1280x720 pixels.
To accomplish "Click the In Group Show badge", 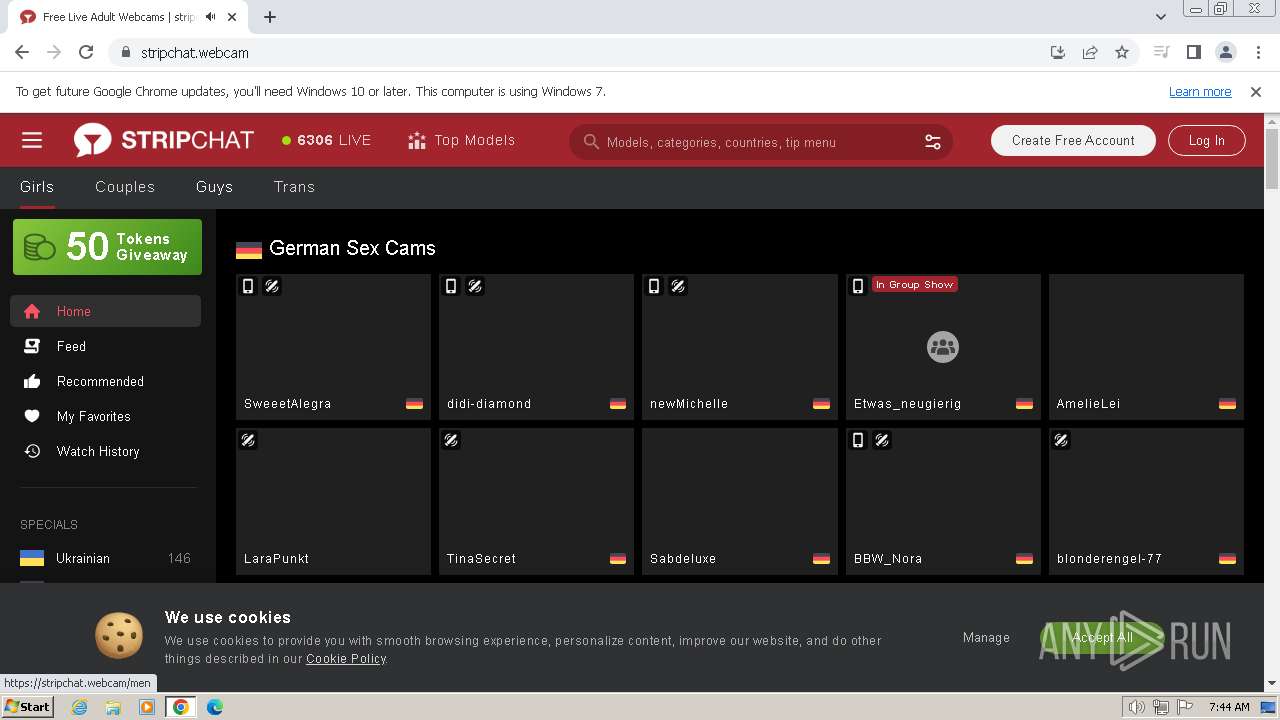I will click(x=915, y=285).
